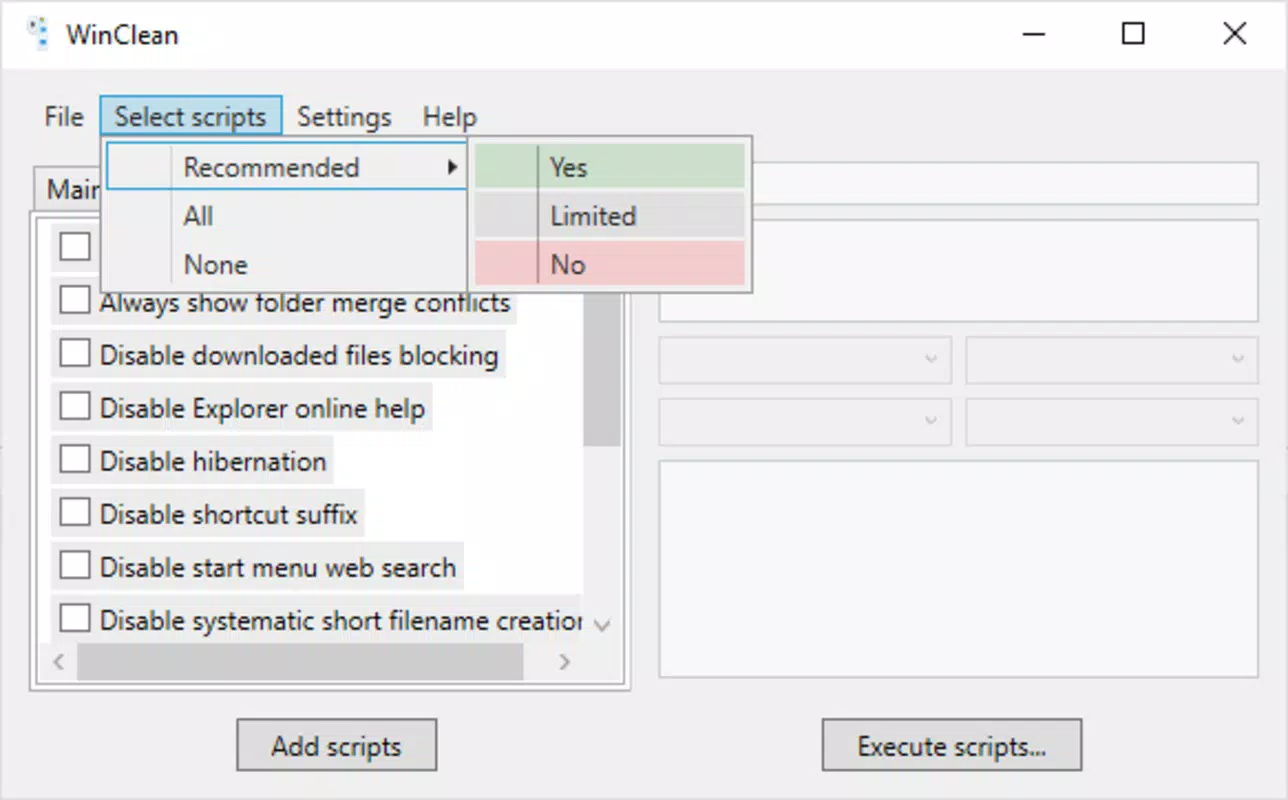
Task: Close the WinClean window
Action: (1235, 34)
